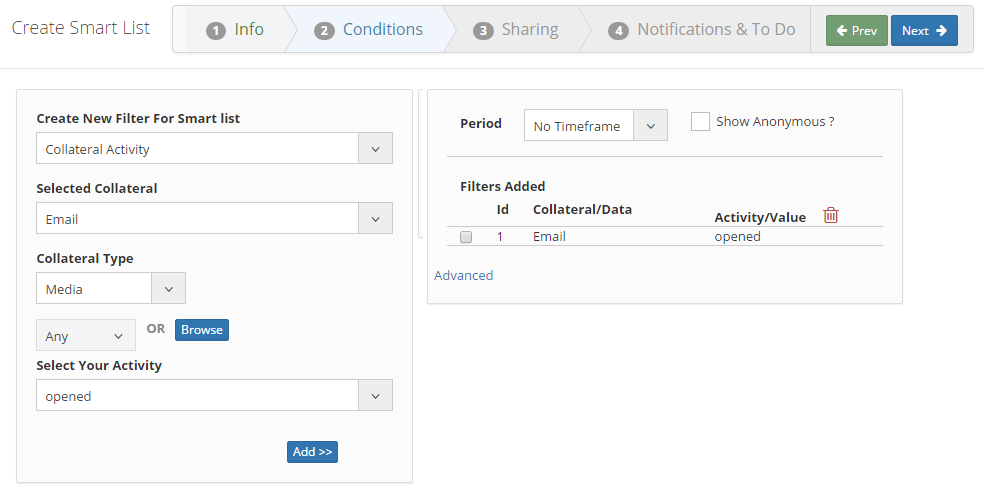Viewport: 984px width, 497px height.
Task: Go to the Next step
Action: point(924,31)
